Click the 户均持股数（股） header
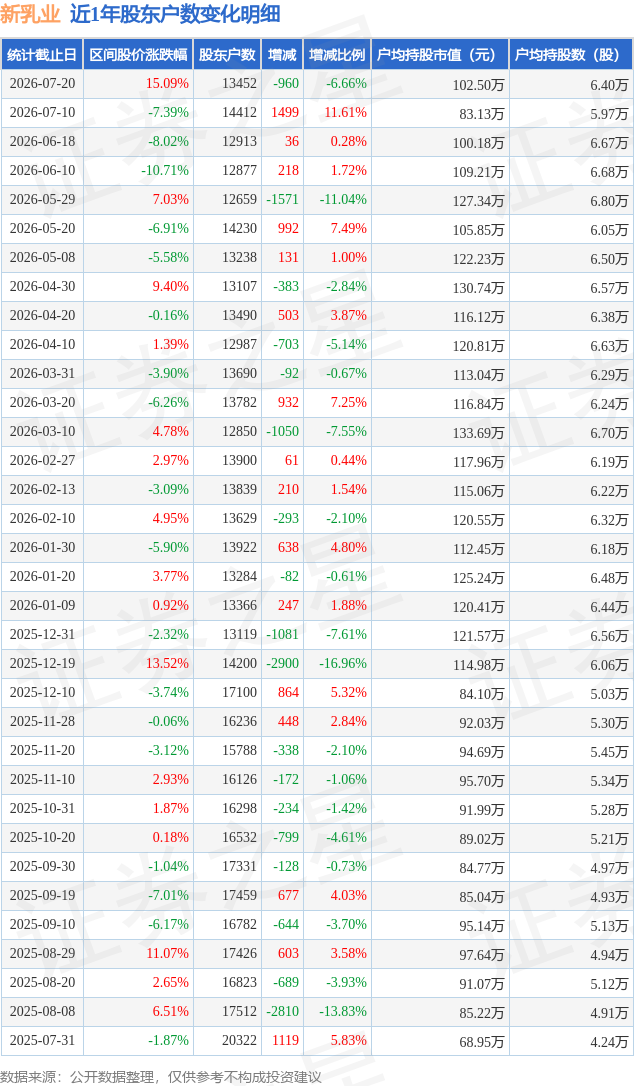This screenshot has height=1086, width=634. pos(571,55)
